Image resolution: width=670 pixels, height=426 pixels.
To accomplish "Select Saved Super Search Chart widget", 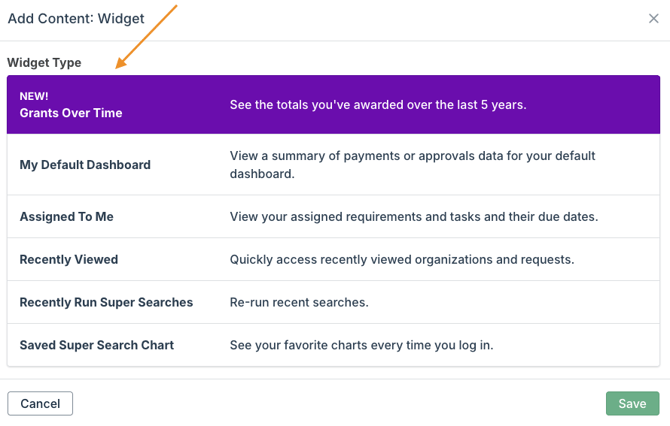I will [97, 345].
